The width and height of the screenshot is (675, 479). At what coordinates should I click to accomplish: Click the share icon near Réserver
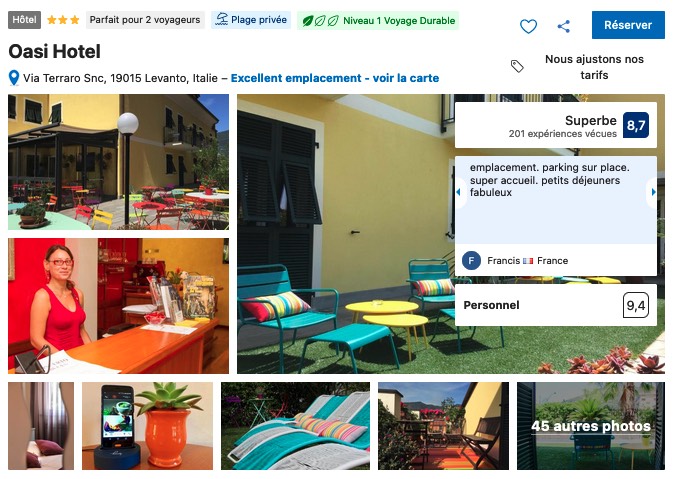pos(564,26)
